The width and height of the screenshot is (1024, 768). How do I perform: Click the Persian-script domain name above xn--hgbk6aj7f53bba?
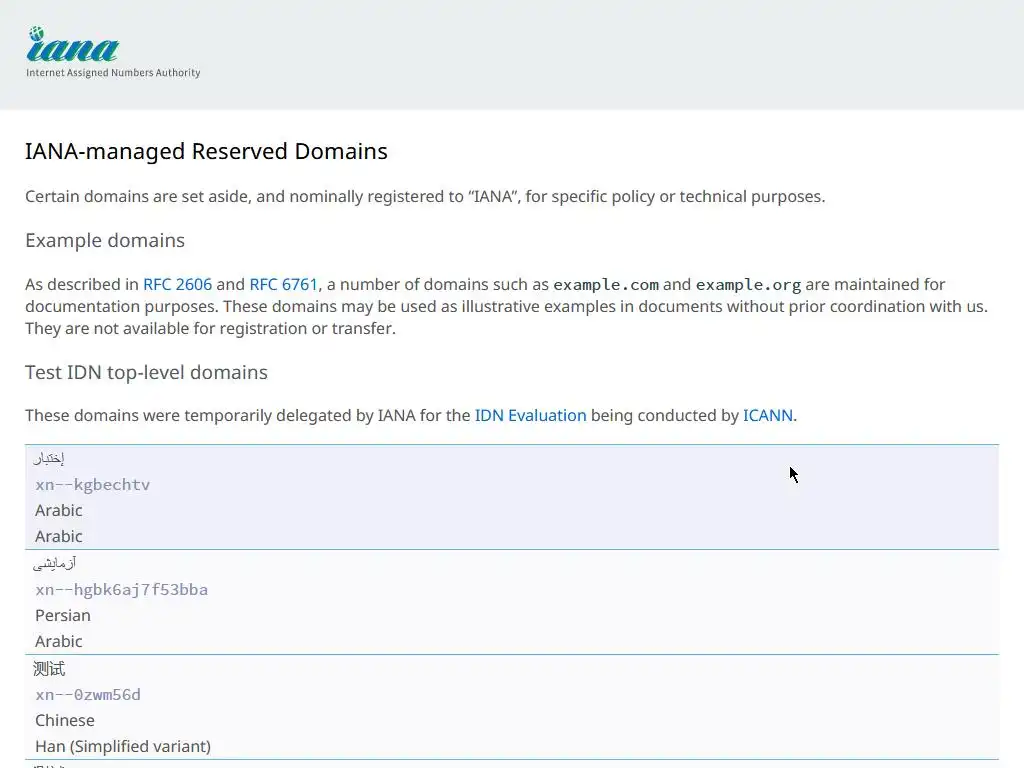(54, 564)
